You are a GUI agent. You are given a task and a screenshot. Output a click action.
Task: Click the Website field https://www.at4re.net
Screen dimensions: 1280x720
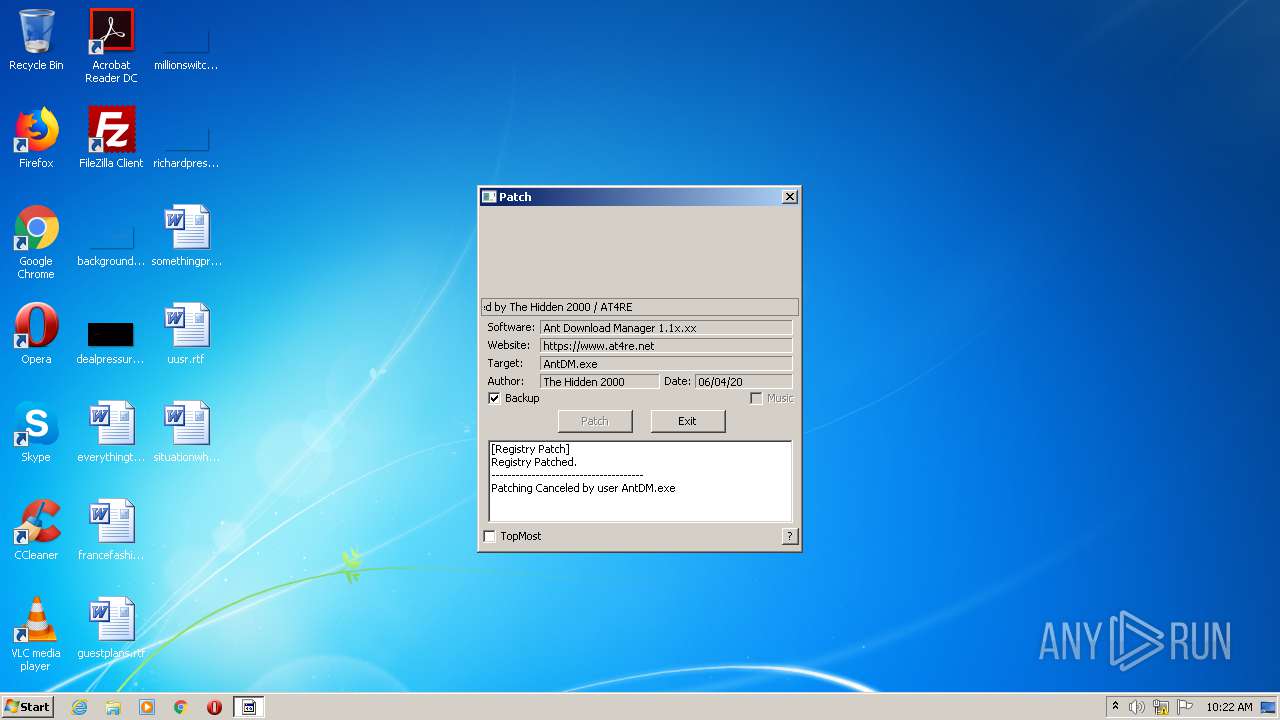(666, 346)
